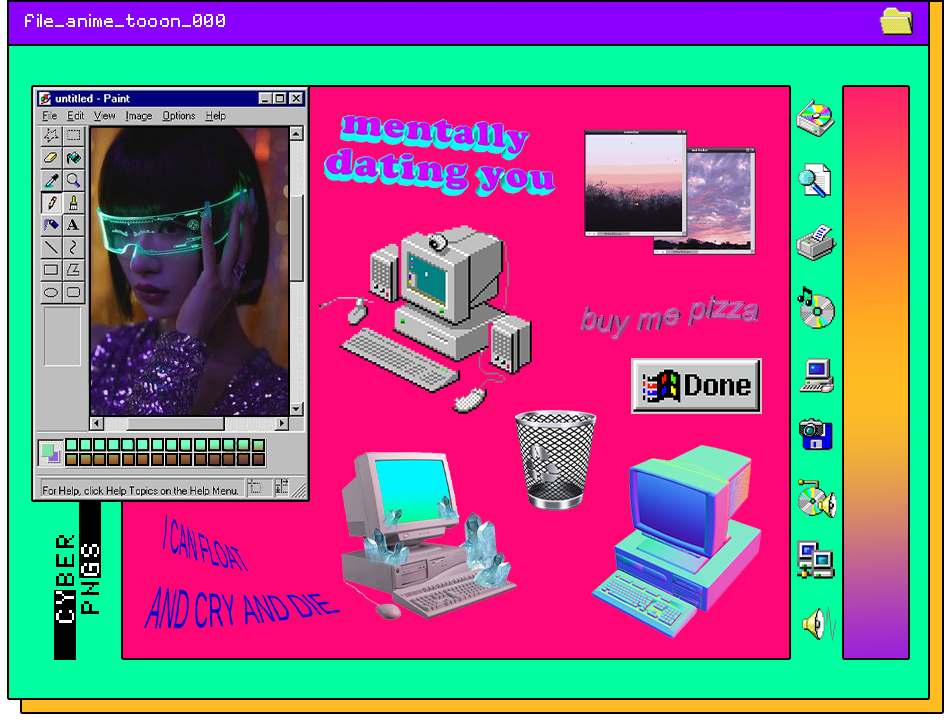Screen dimensions: 950x723
Task: Open the Edit menu in Paint
Action: 75,116
